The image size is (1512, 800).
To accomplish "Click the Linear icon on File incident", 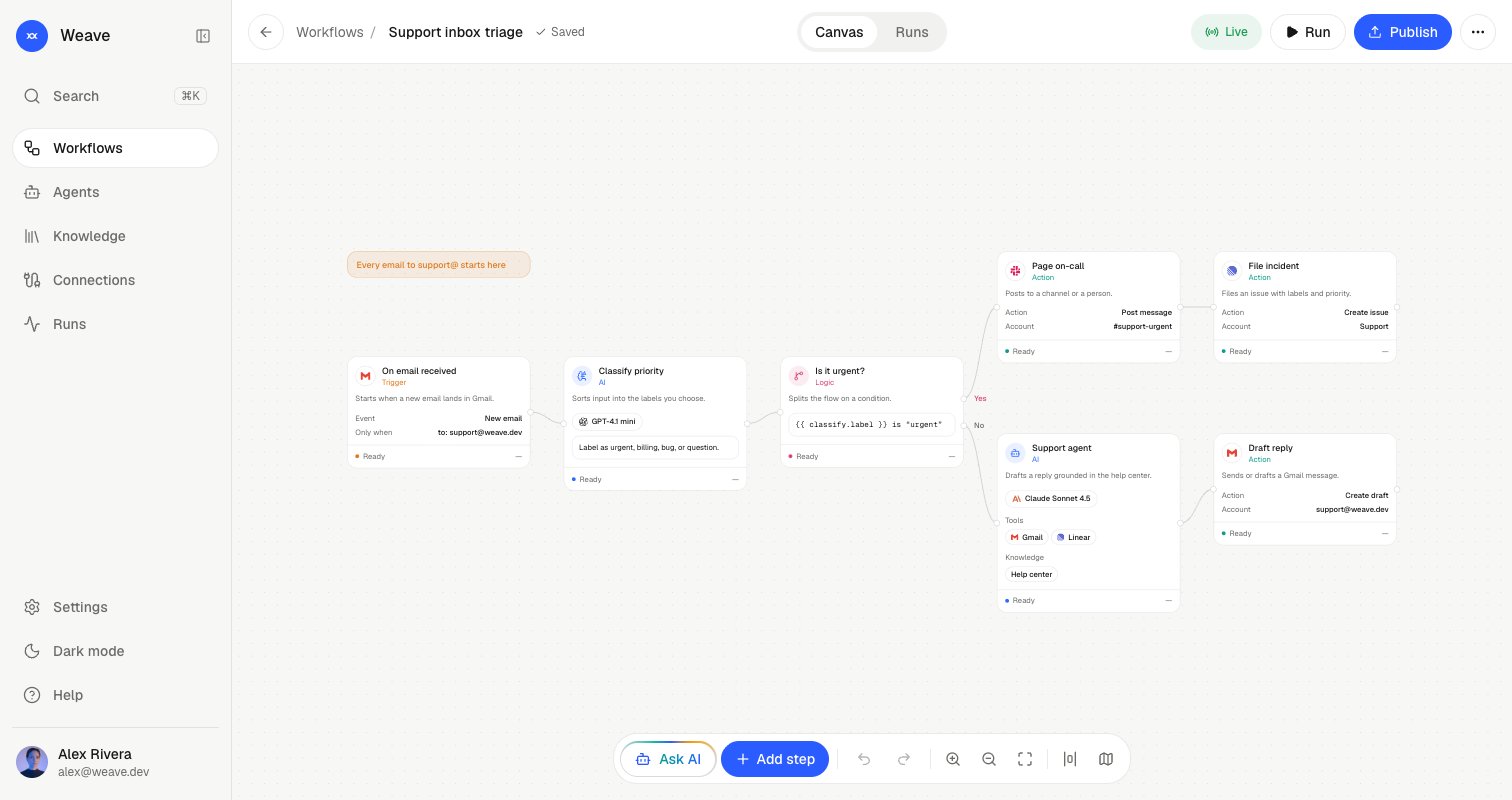I will [1231, 271].
